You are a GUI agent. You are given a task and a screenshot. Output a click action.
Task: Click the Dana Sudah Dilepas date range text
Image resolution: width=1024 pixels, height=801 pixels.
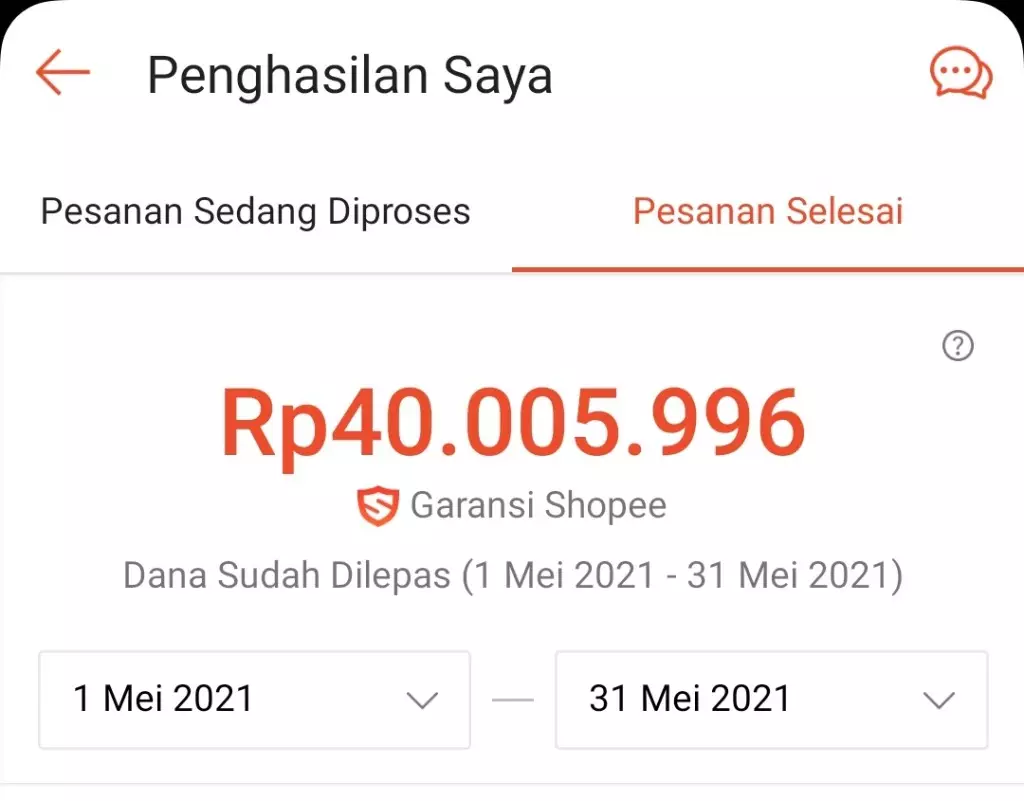pyautogui.click(x=512, y=574)
